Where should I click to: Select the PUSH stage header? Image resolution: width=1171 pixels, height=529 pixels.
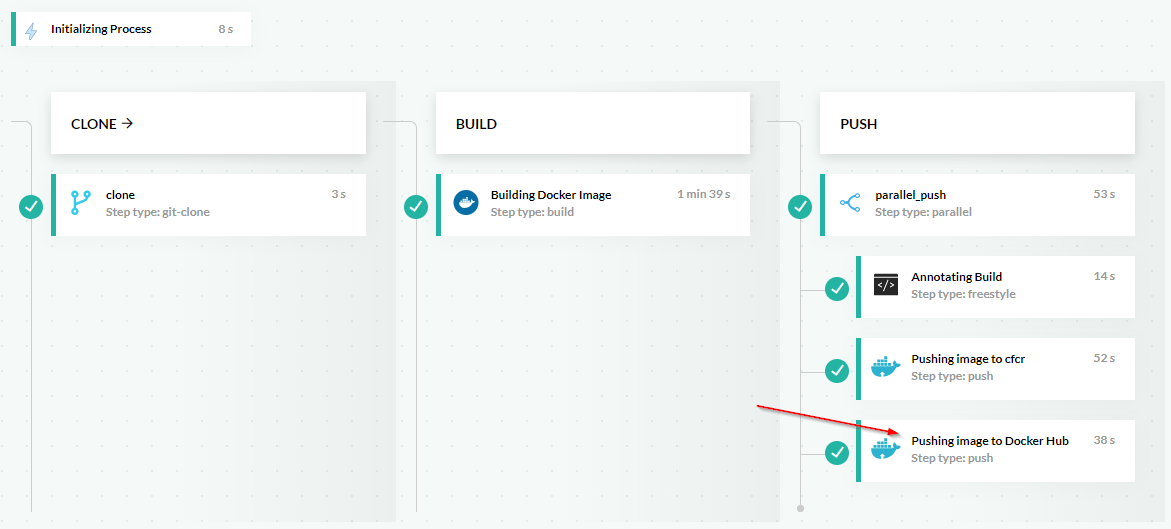(976, 124)
